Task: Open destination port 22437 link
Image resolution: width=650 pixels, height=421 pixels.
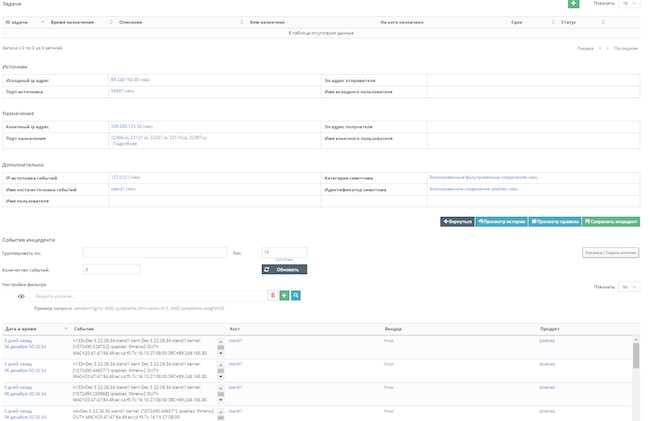Action: [x=156, y=137]
